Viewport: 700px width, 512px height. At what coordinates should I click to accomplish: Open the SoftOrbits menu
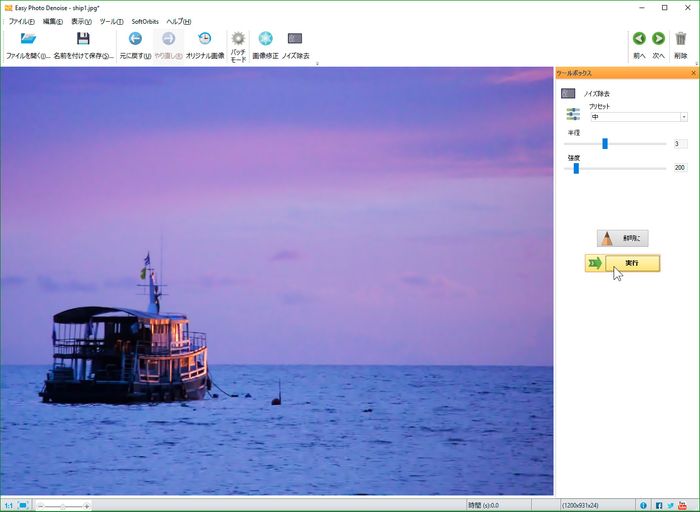point(145,21)
